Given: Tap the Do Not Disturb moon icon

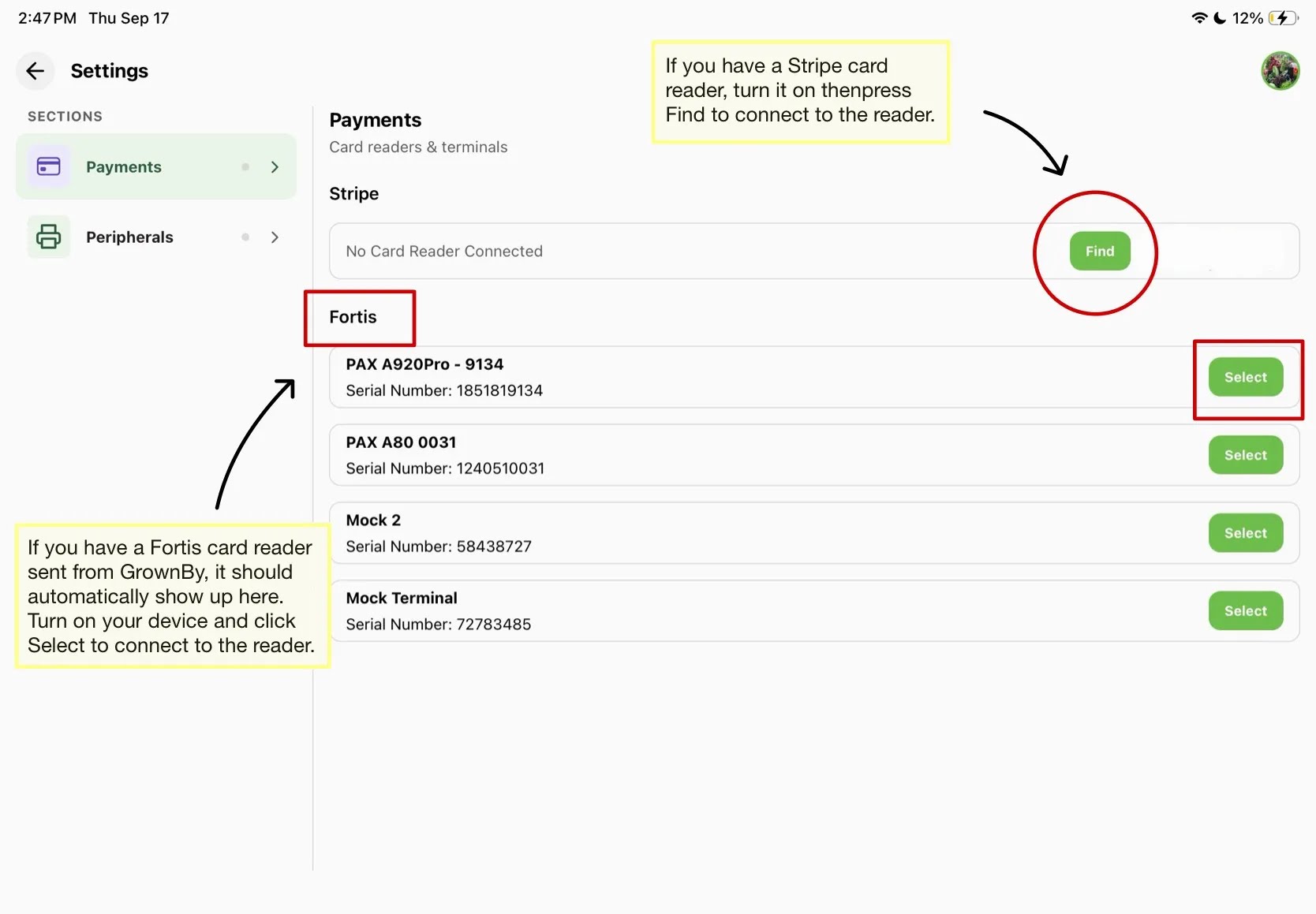Looking at the screenshot, I should [1220, 18].
